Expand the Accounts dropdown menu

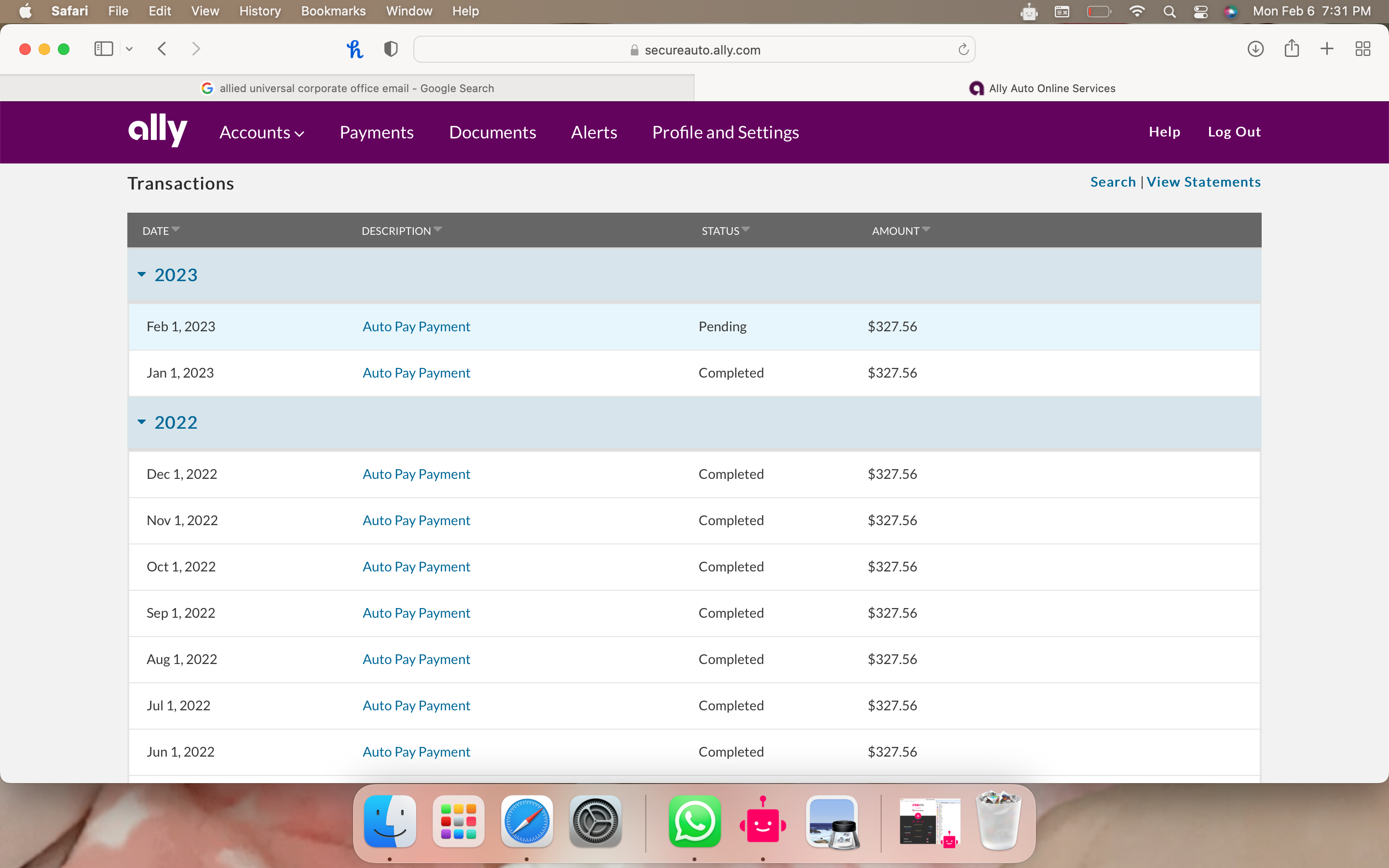(262, 133)
